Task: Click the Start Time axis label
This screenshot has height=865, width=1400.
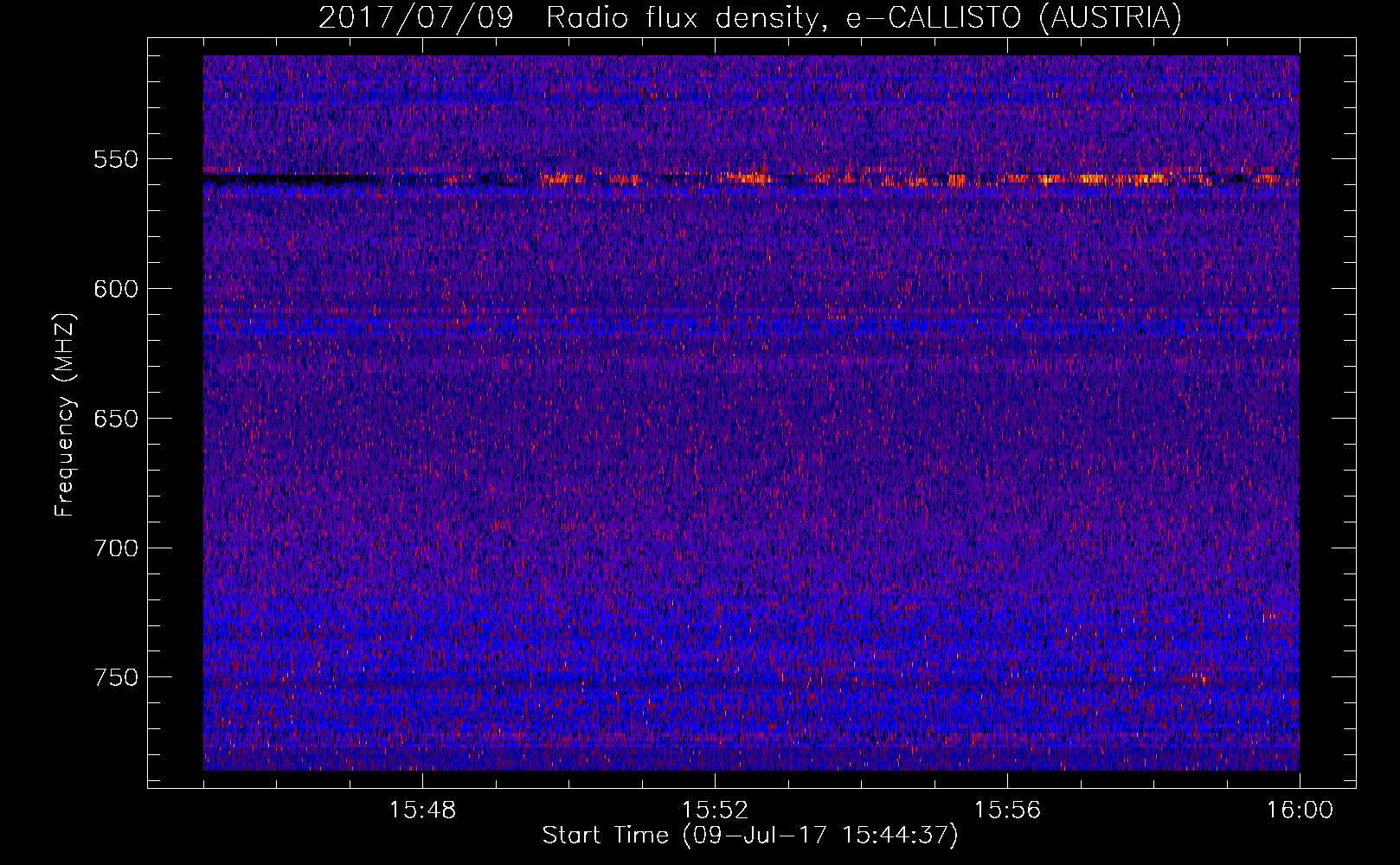Action: pos(750,836)
